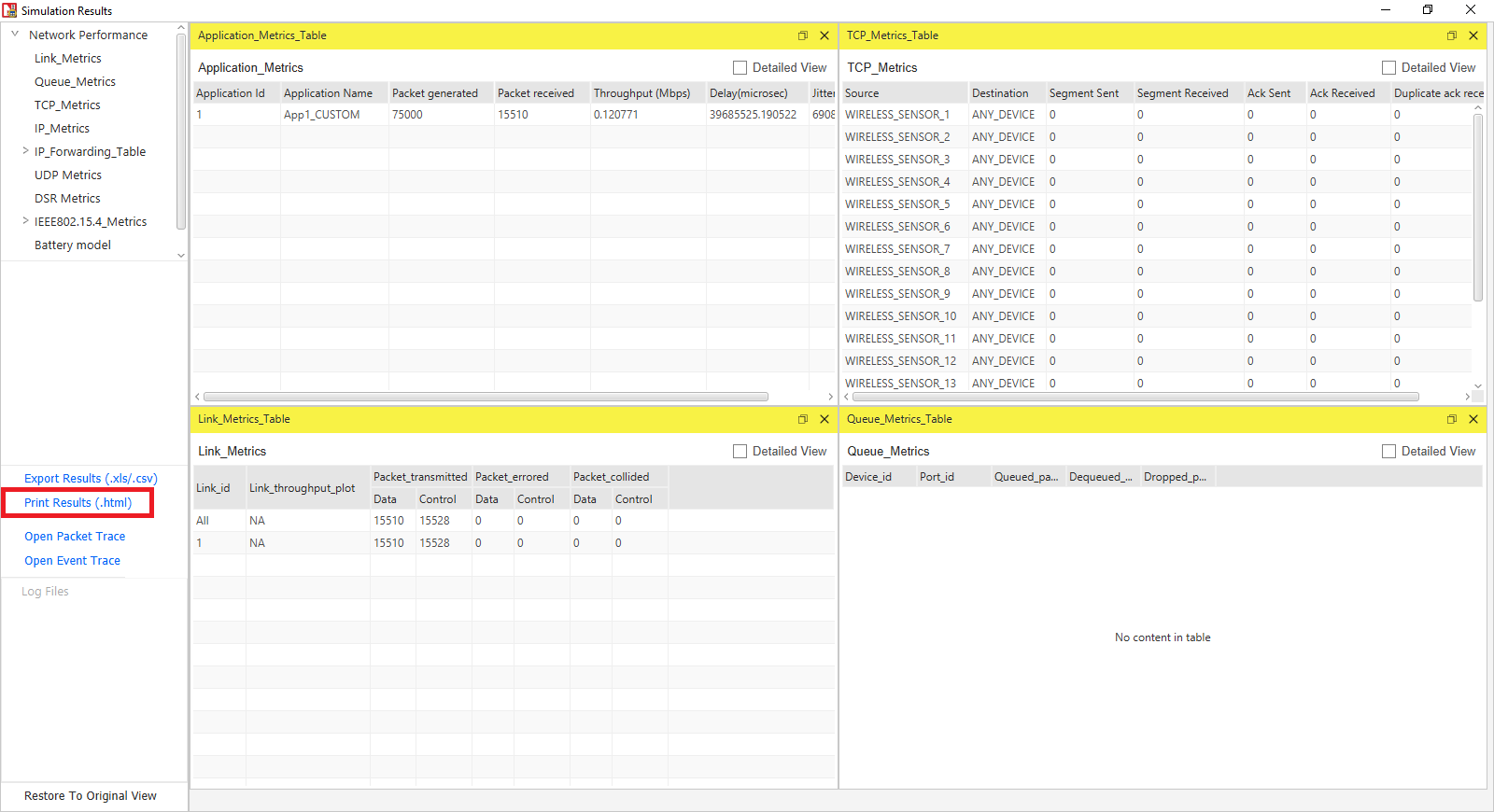Image resolution: width=1494 pixels, height=812 pixels.
Task: Click the Log Files label
Action: [45, 591]
